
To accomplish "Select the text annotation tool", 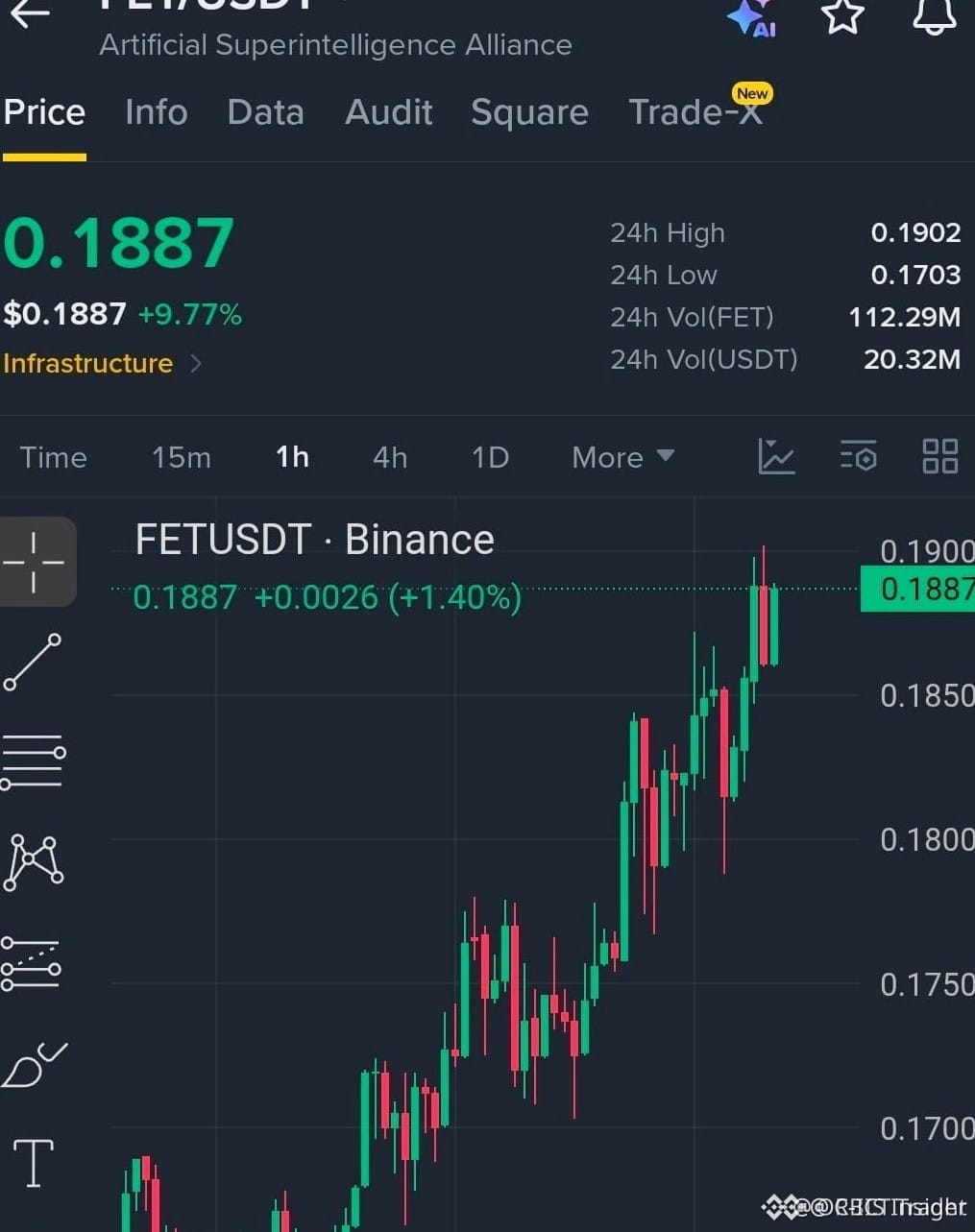I will coord(34,1163).
